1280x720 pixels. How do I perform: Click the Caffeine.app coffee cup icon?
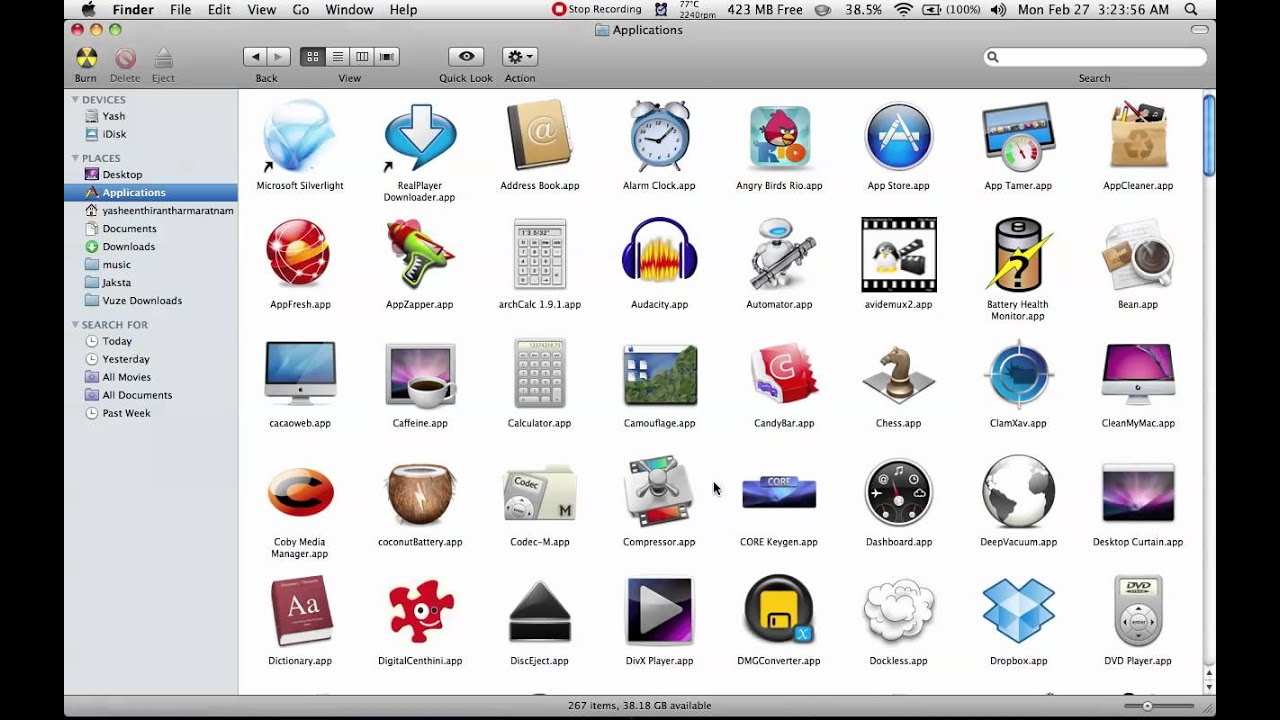tap(419, 374)
